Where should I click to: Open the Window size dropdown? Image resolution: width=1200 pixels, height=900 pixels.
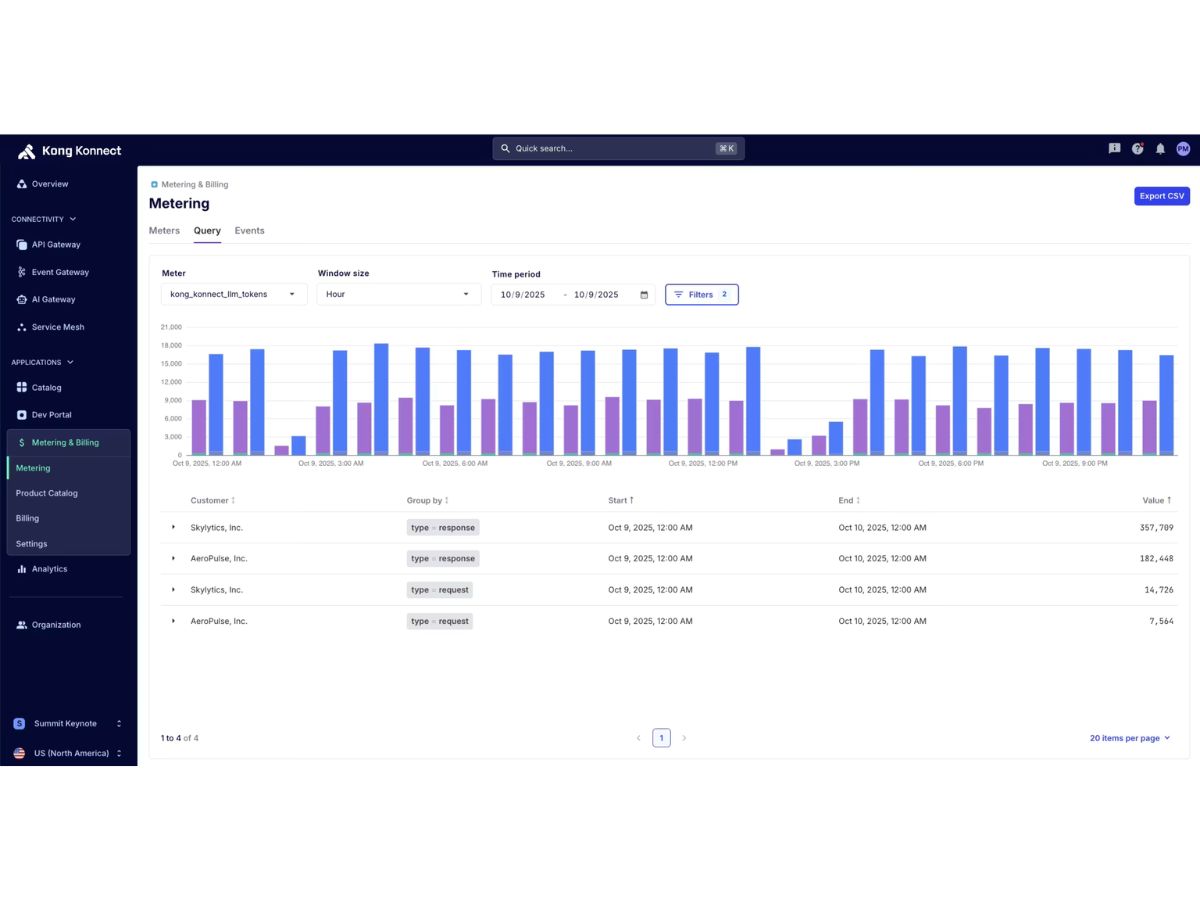click(x=398, y=294)
